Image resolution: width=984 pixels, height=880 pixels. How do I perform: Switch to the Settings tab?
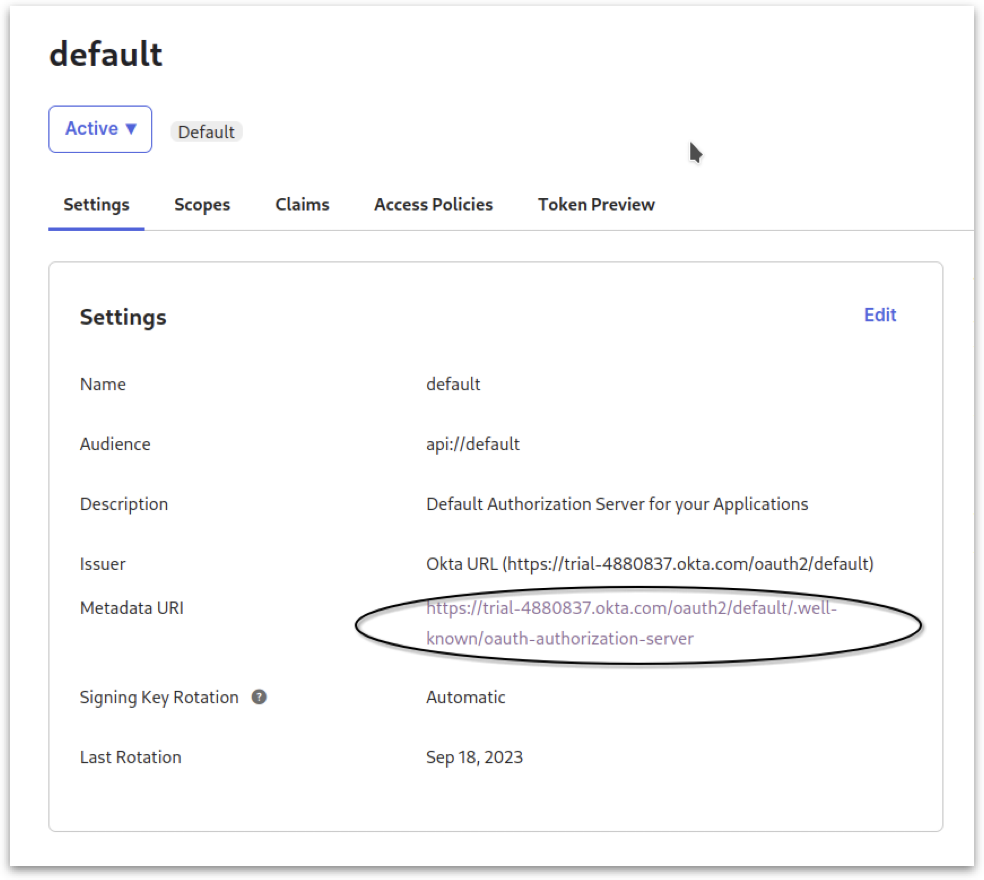tap(96, 204)
